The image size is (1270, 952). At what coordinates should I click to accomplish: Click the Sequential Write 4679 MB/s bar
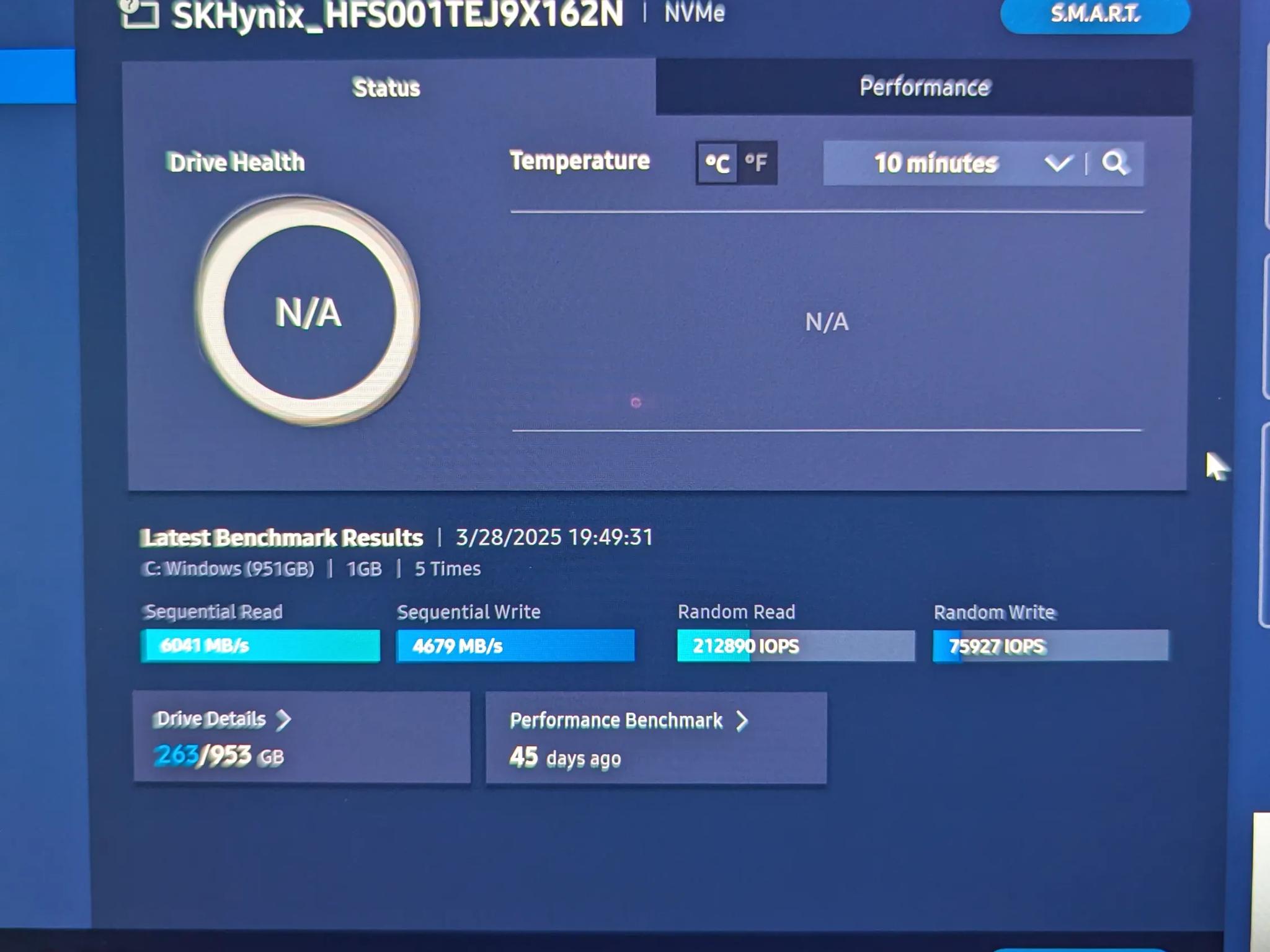(x=516, y=646)
